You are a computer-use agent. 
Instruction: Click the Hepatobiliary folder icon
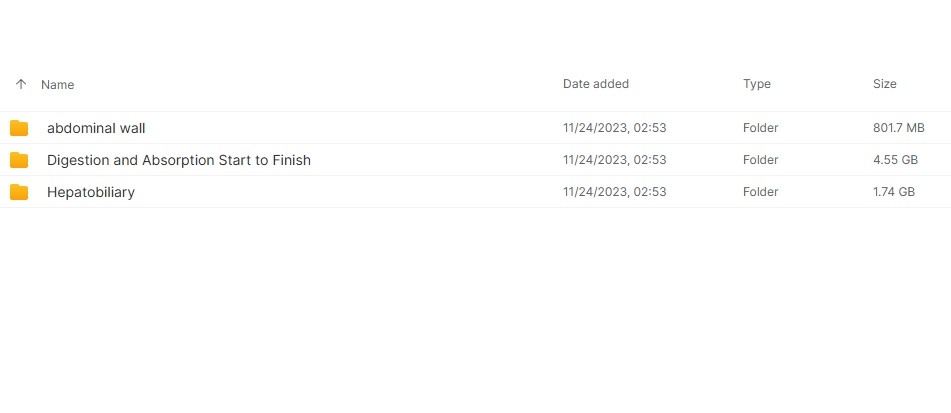click(x=19, y=192)
